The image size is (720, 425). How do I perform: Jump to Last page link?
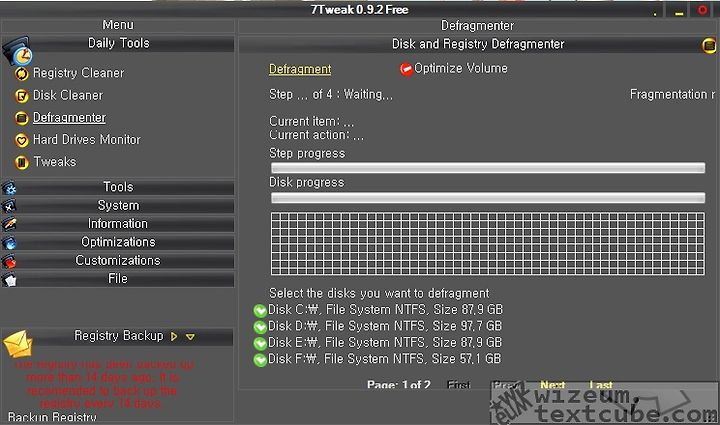point(601,385)
